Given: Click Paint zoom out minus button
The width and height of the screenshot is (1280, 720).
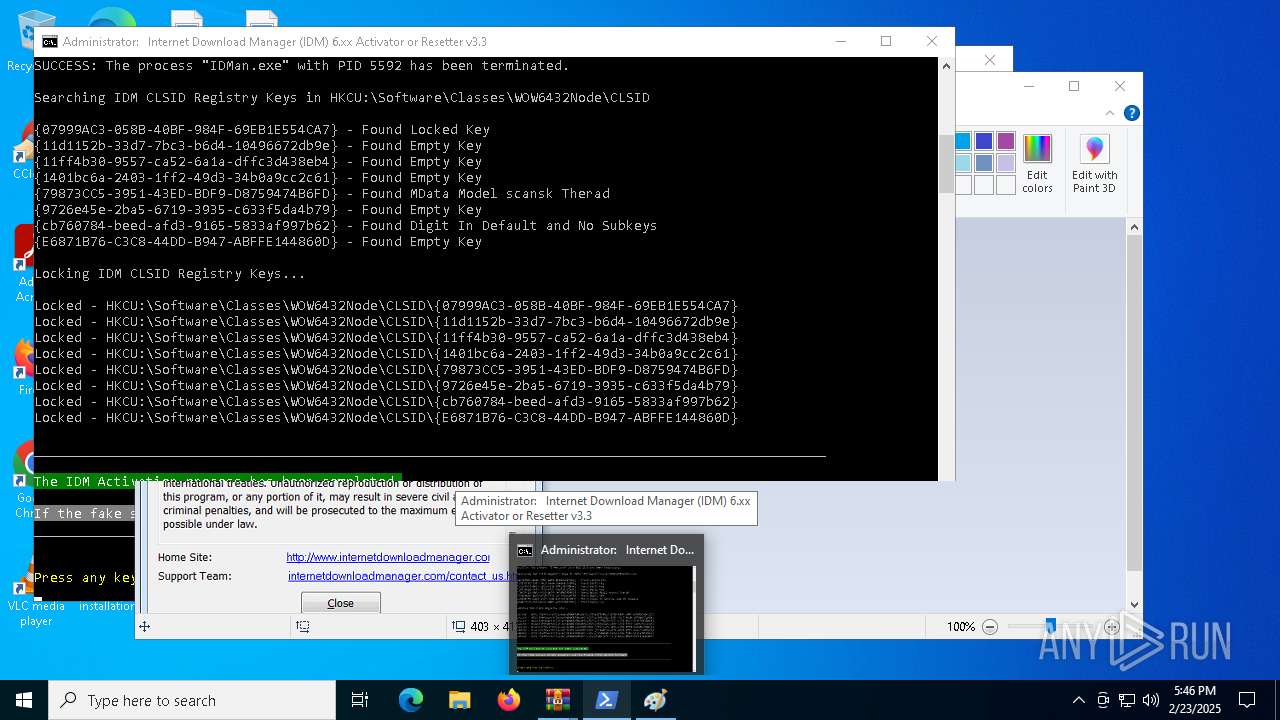Looking at the screenshot, I should [990, 627].
